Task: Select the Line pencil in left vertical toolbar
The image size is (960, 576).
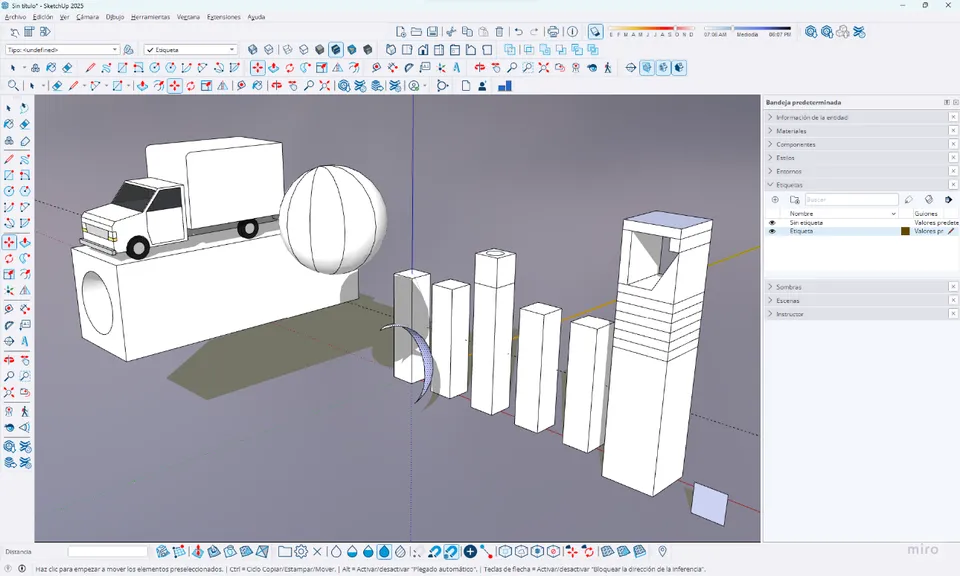Action: point(9,160)
